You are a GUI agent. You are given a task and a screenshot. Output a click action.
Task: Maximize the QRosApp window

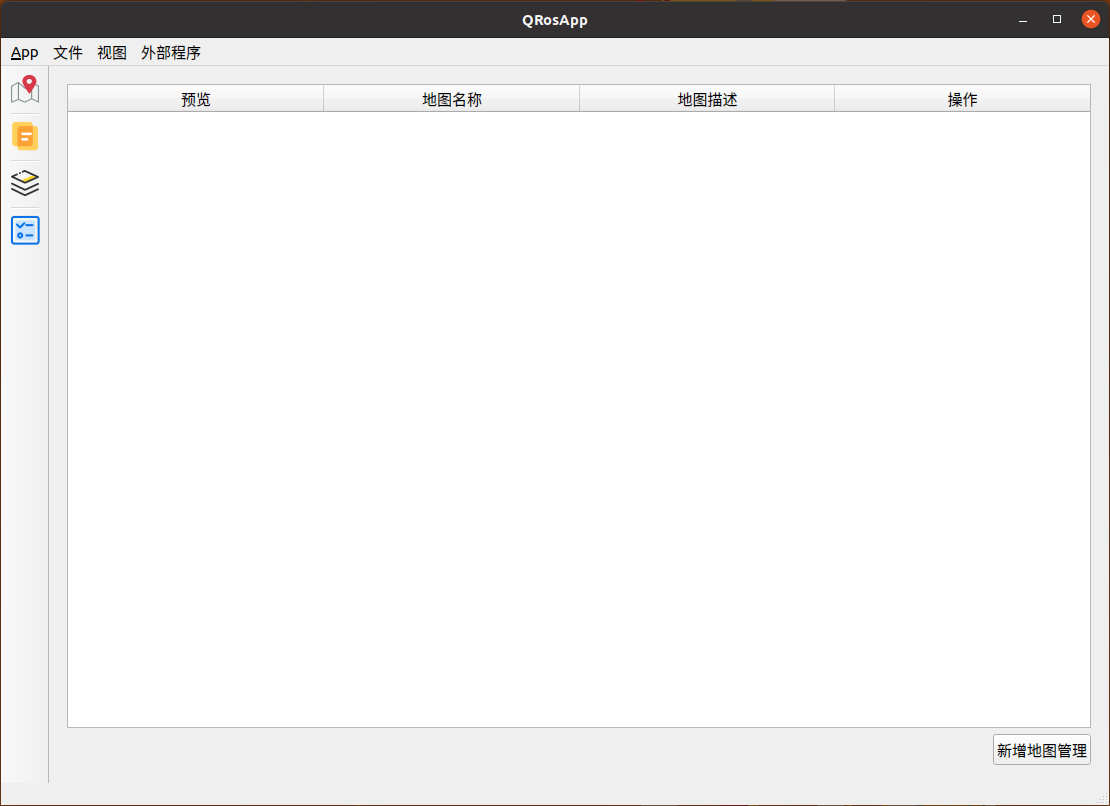(1057, 20)
